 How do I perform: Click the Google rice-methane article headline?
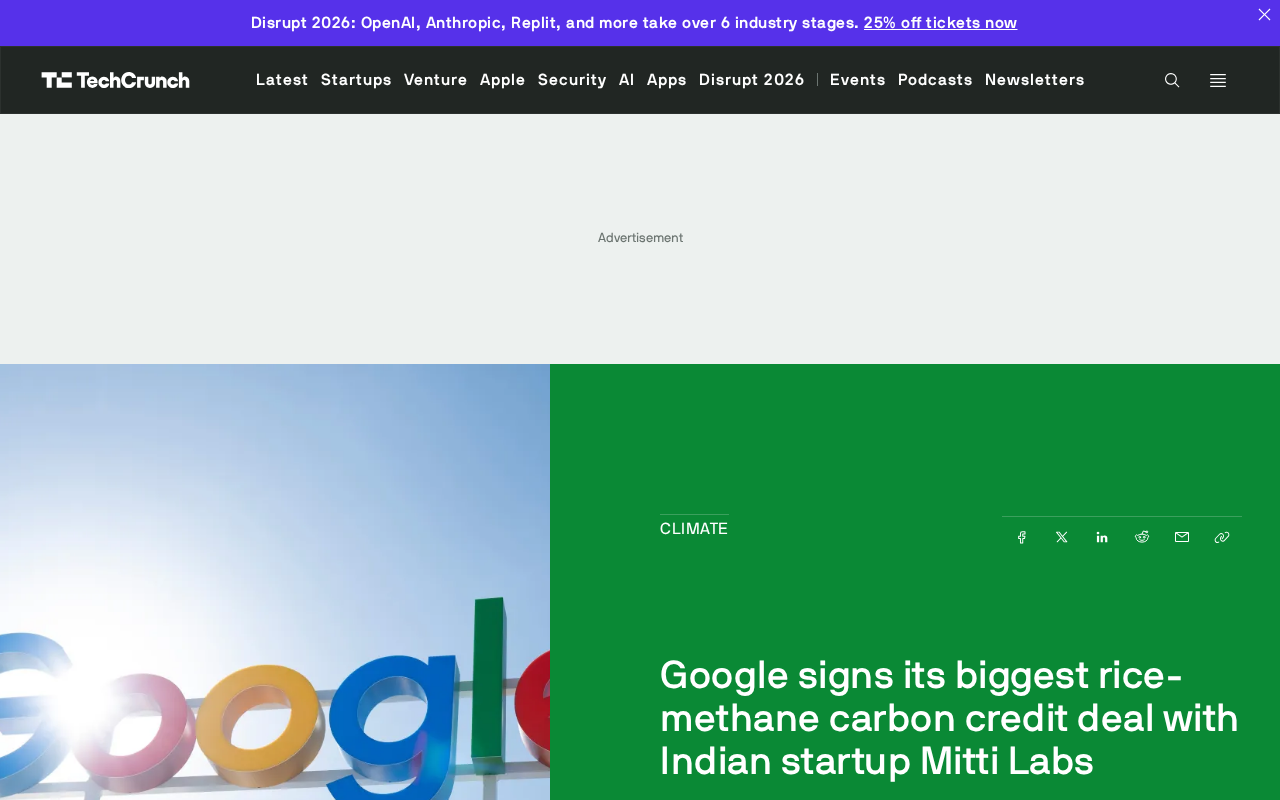tap(949, 718)
